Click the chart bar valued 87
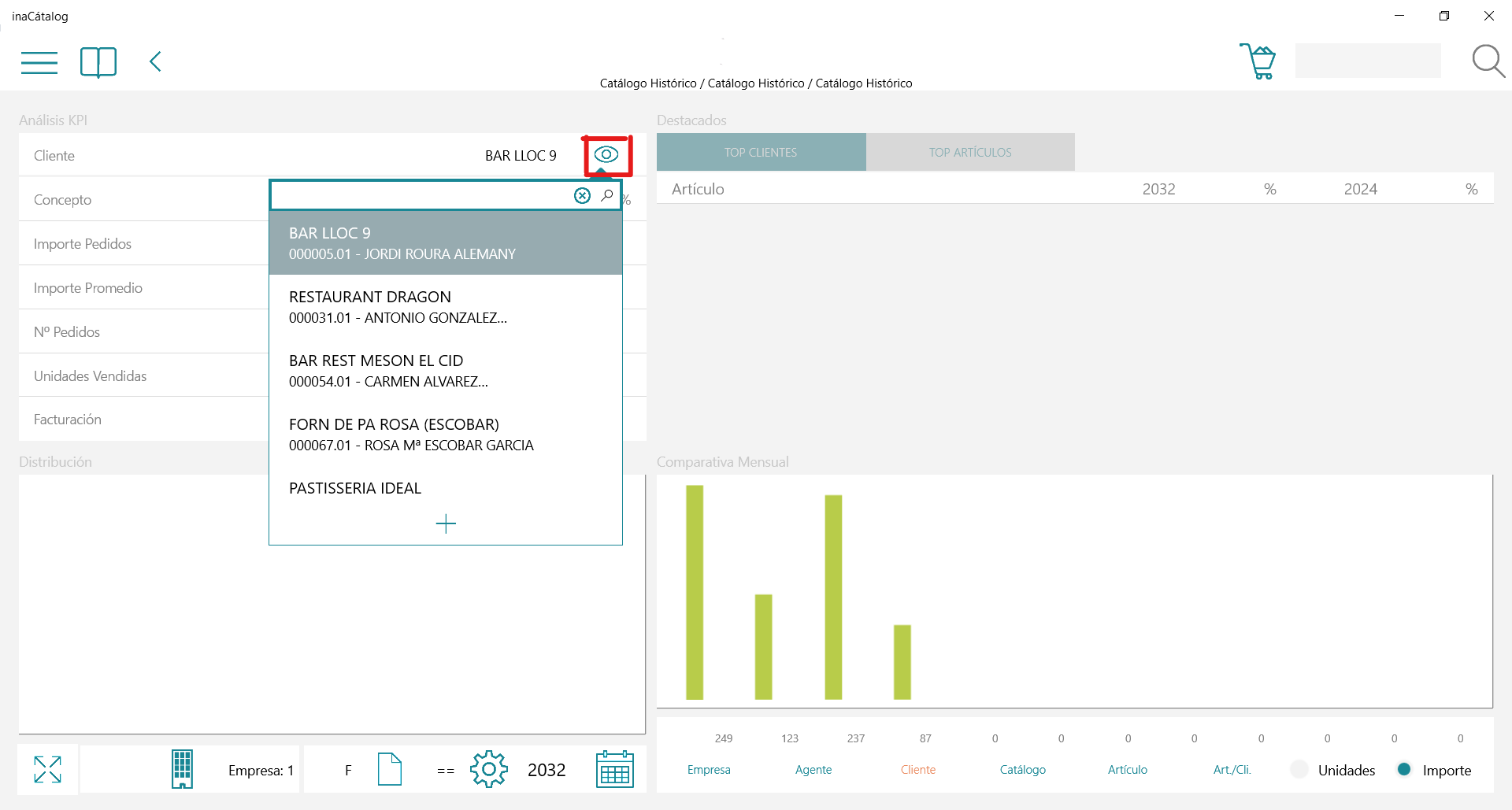The width and height of the screenshot is (1512, 810). tap(902, 662)
